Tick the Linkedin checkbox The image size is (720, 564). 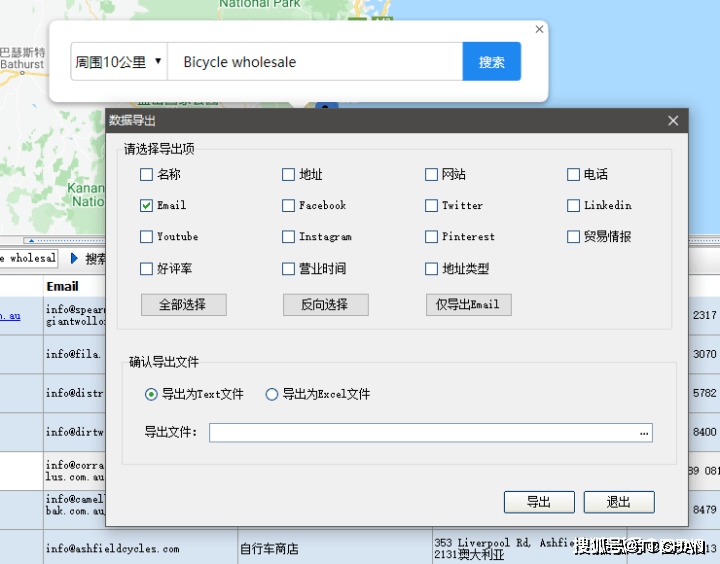point(573,205)
